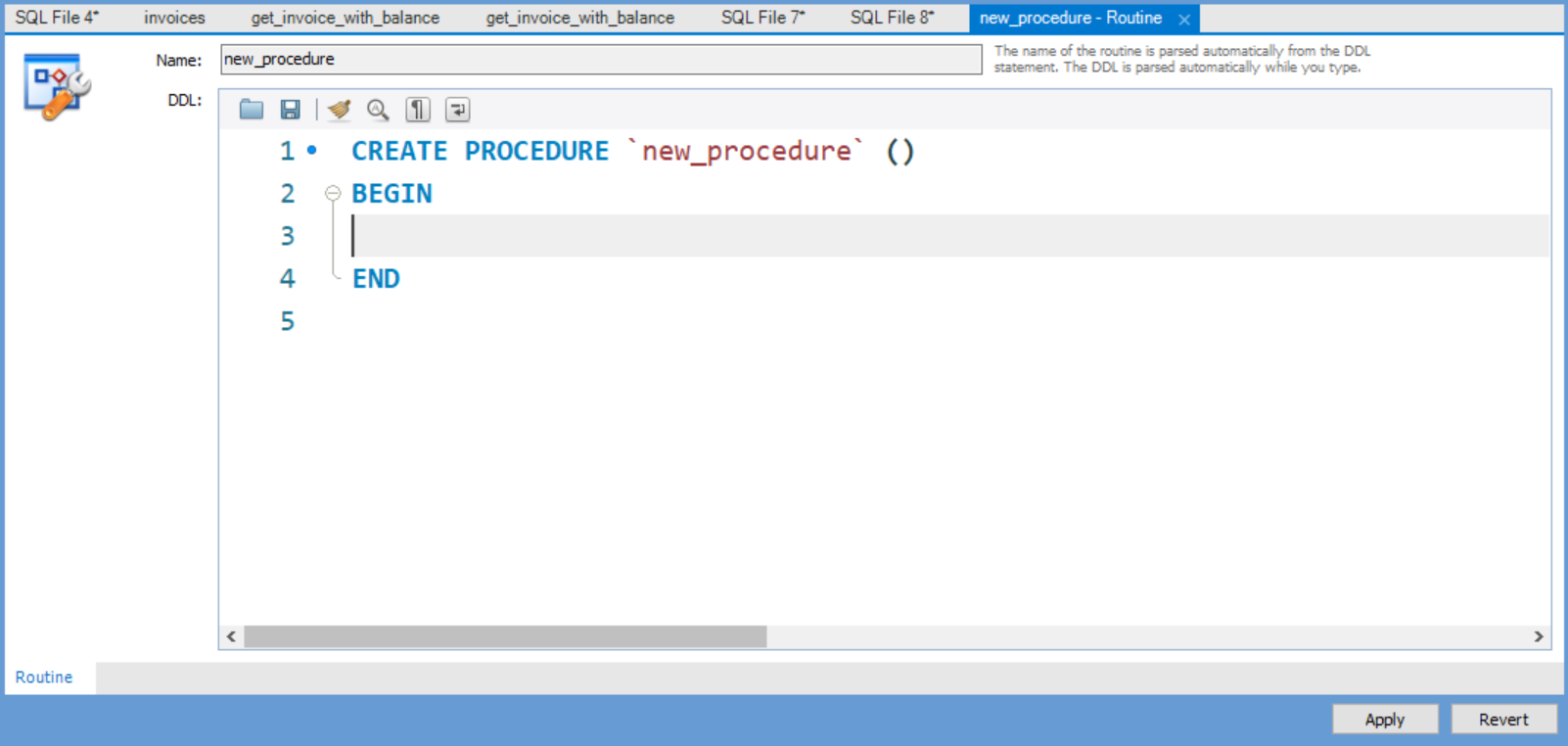1568x746 pixels.
Task: Click the routine editor wrench icon
Action: click(x=57, y=87)
